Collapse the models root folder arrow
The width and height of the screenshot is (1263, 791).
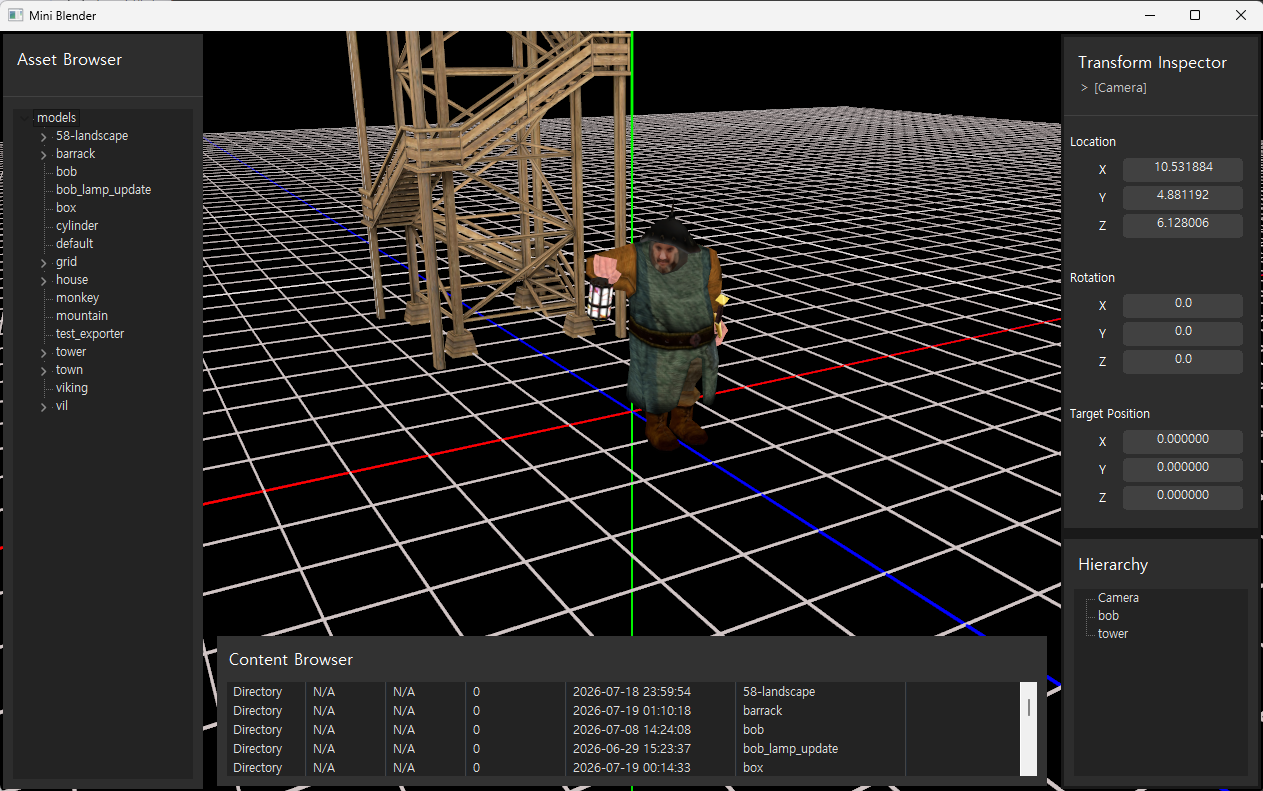pyautogui.click(x=26, y=118)
